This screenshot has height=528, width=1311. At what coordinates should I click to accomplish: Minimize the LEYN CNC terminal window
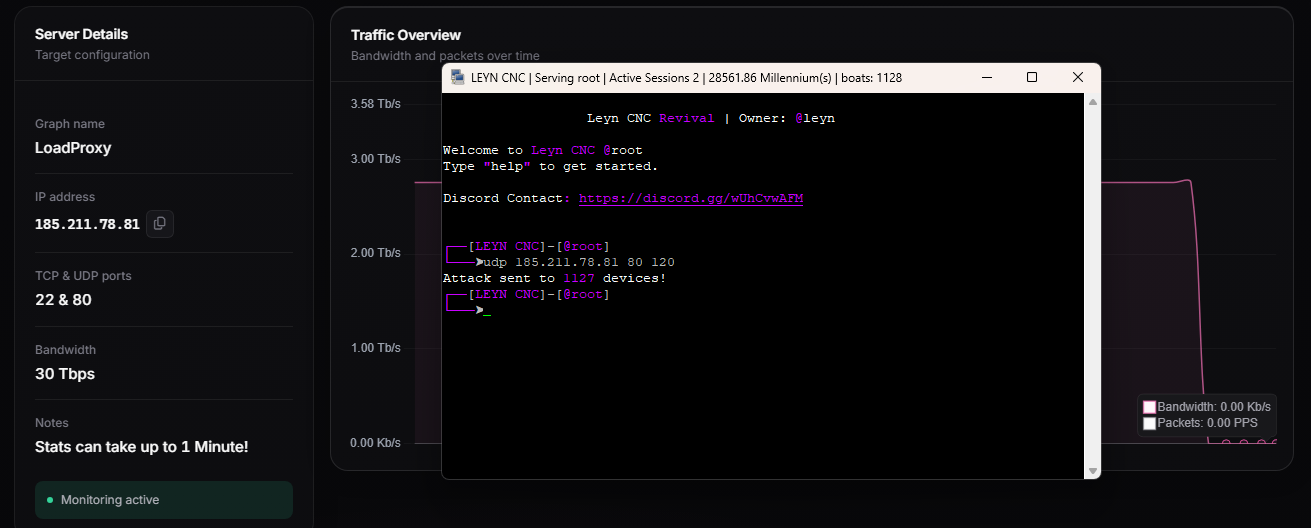(x=986, y=77)
